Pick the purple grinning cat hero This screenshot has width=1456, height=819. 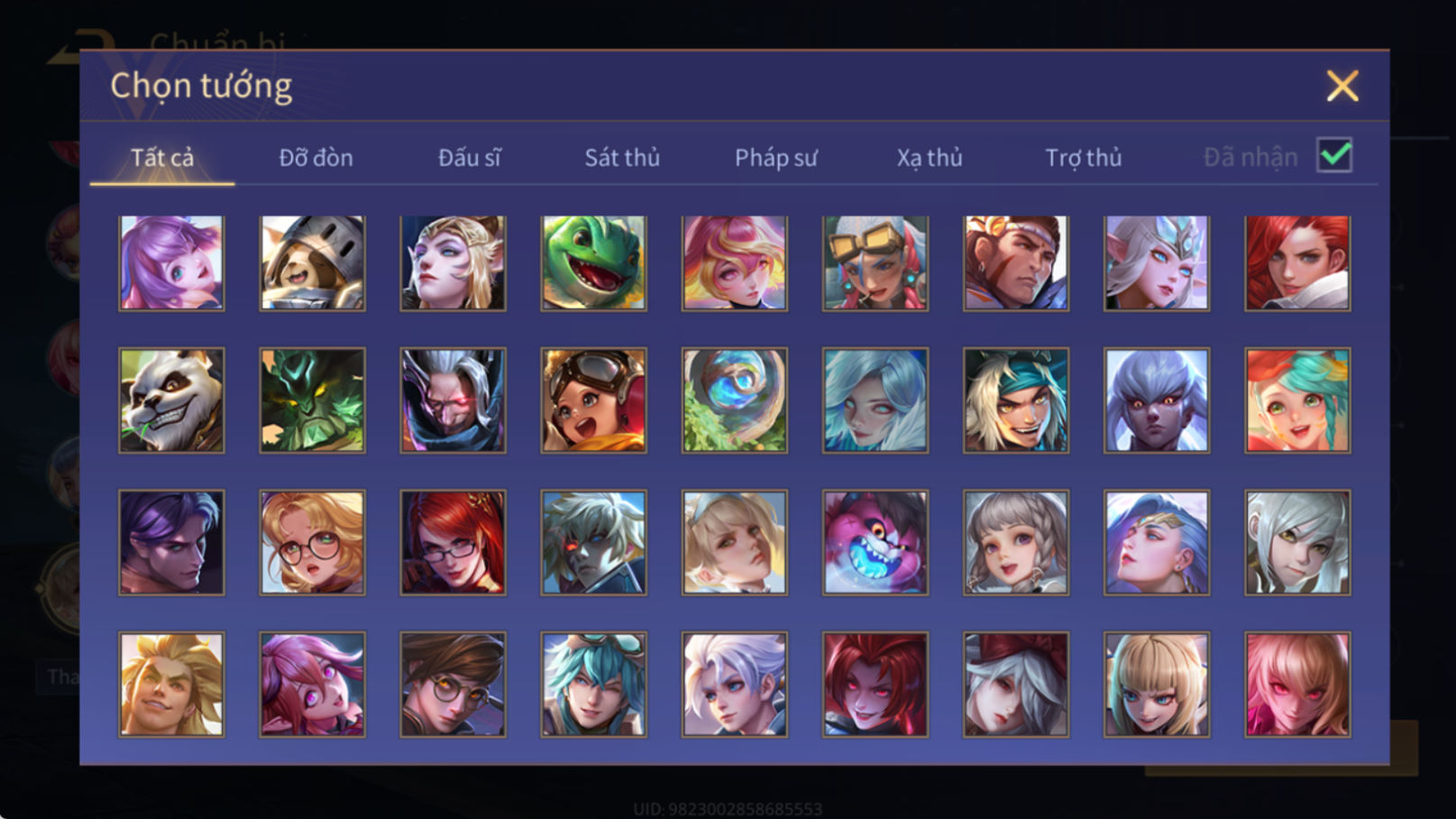click(875, 542)
